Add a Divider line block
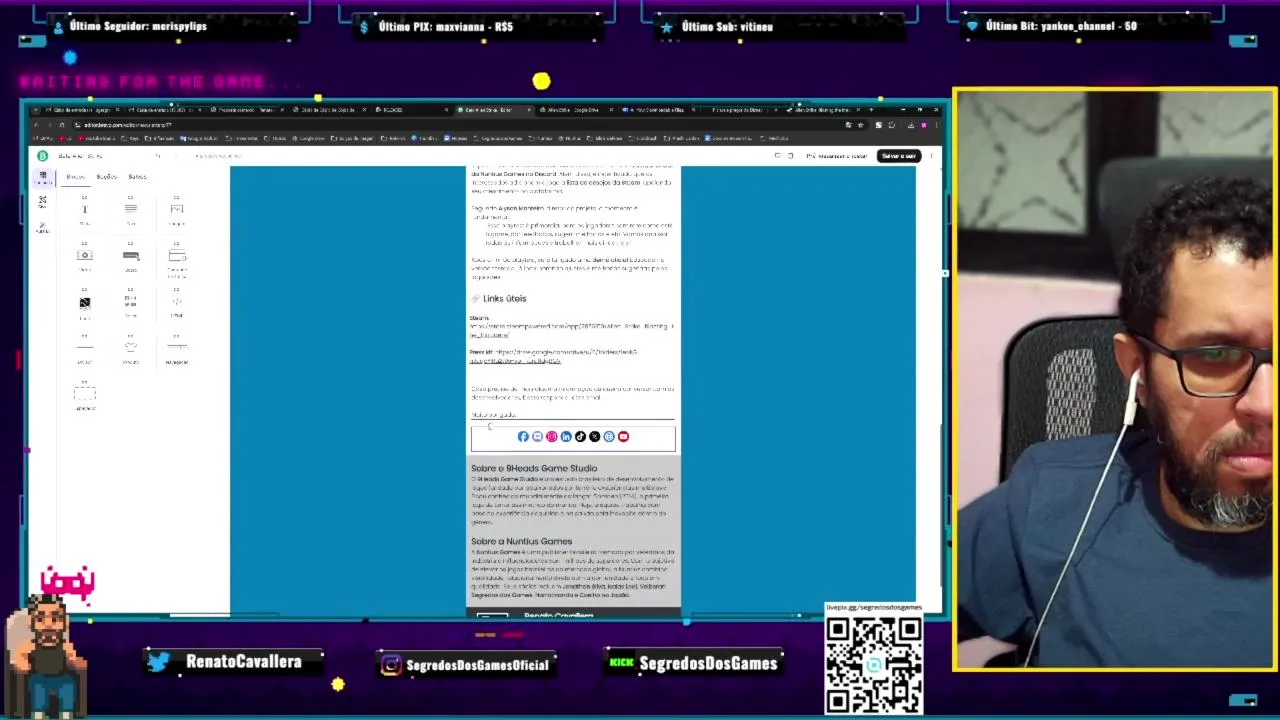The width and height of the screenshot is (1280, 720). coord(85,351)
